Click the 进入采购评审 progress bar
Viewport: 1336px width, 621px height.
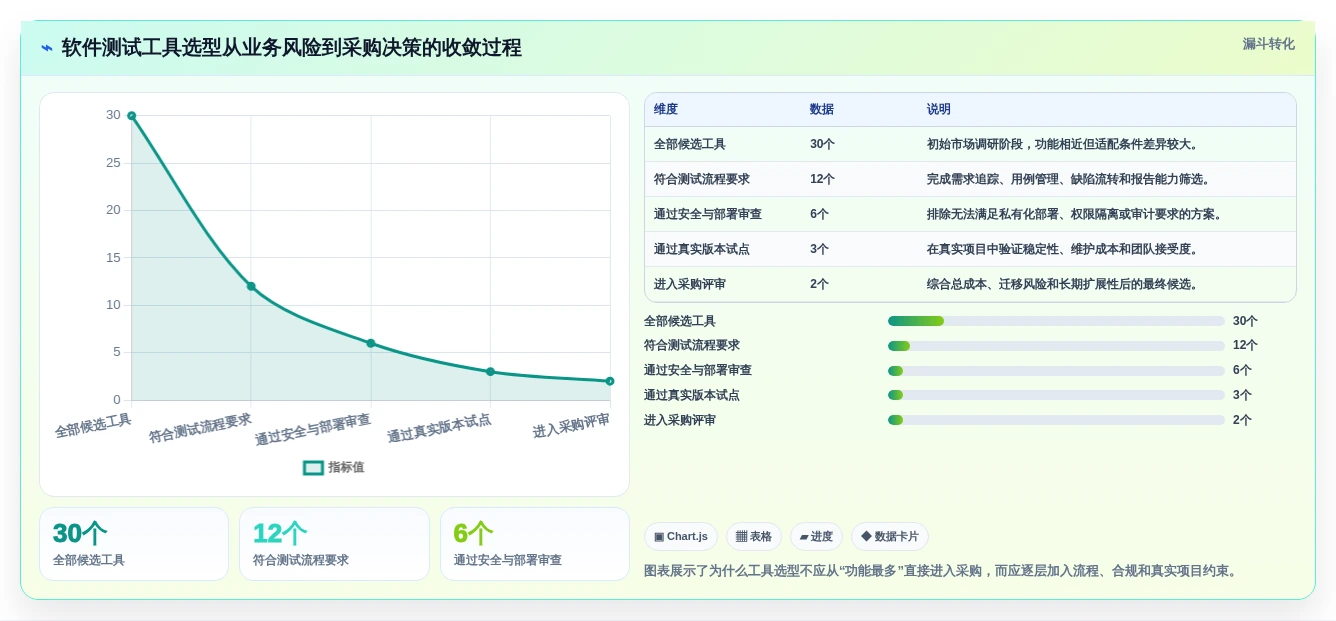pos(1056,420)
